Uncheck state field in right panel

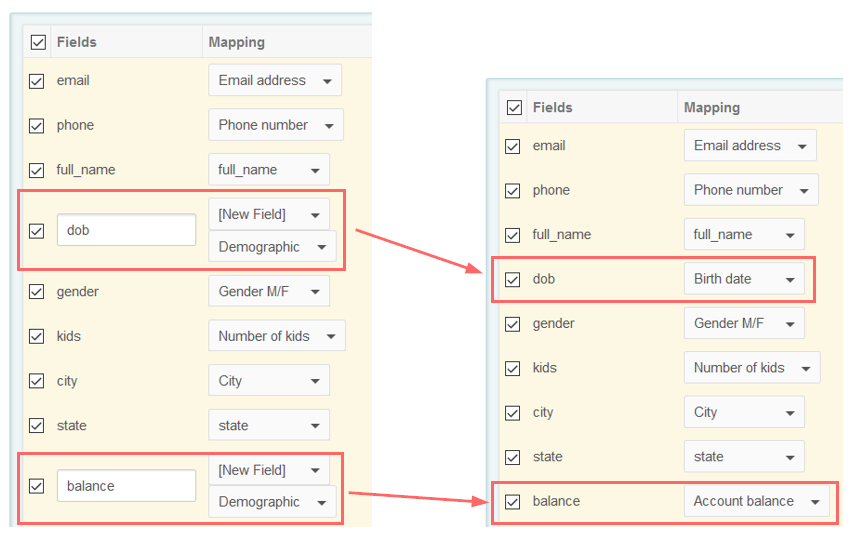pos(512,457)
